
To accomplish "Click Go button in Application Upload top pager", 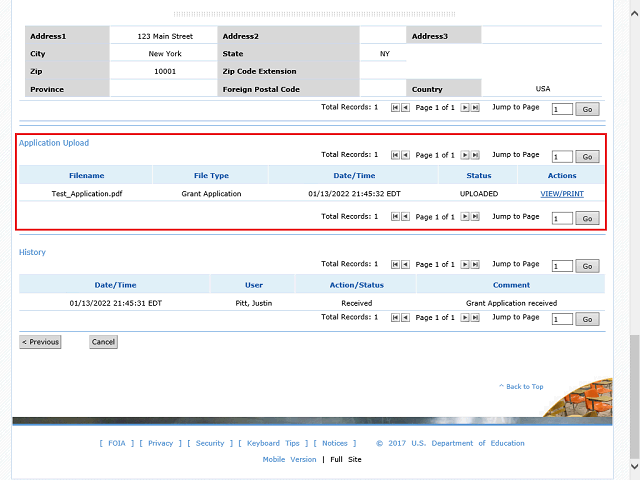I will 588,156.
